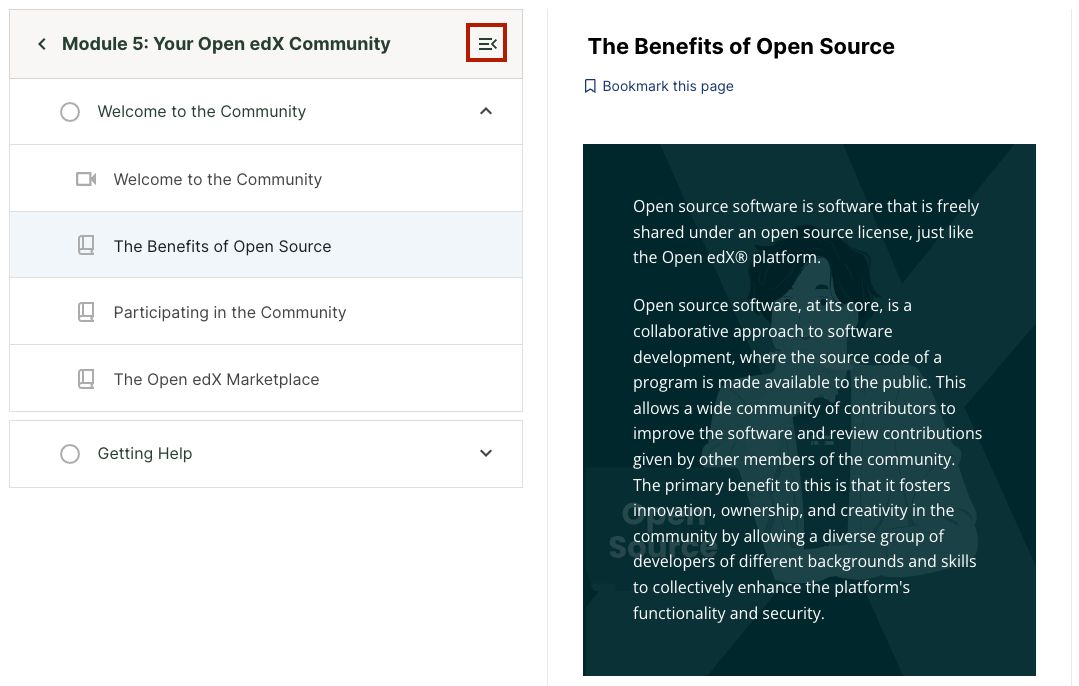The height and width of the screenshot is (686, 1079).
Task: Click the book icon beside Open edX Marketplace
Action: pos(86,379)
